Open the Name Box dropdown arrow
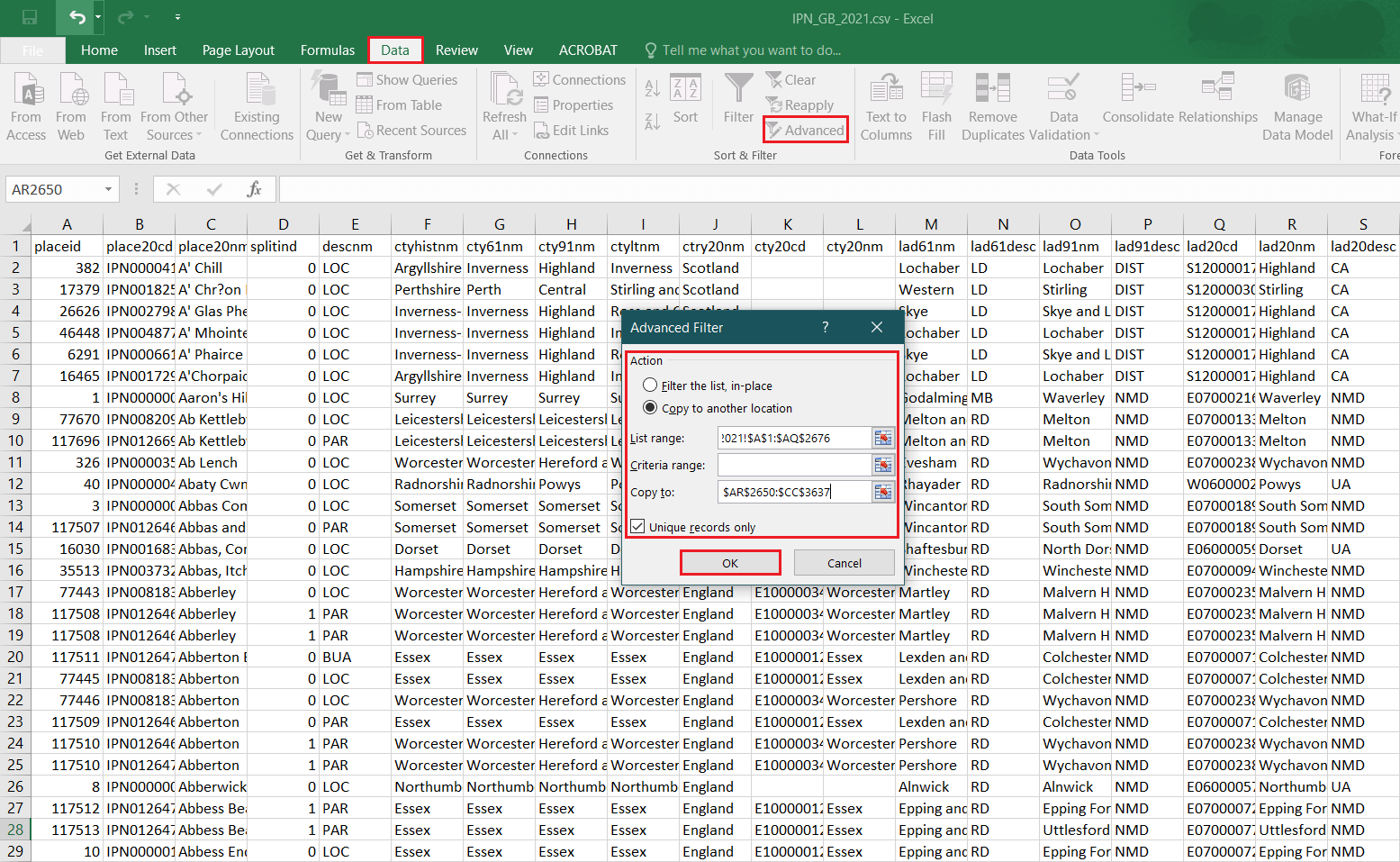Viewport: 1400px width, 862px height. [108, 189]
